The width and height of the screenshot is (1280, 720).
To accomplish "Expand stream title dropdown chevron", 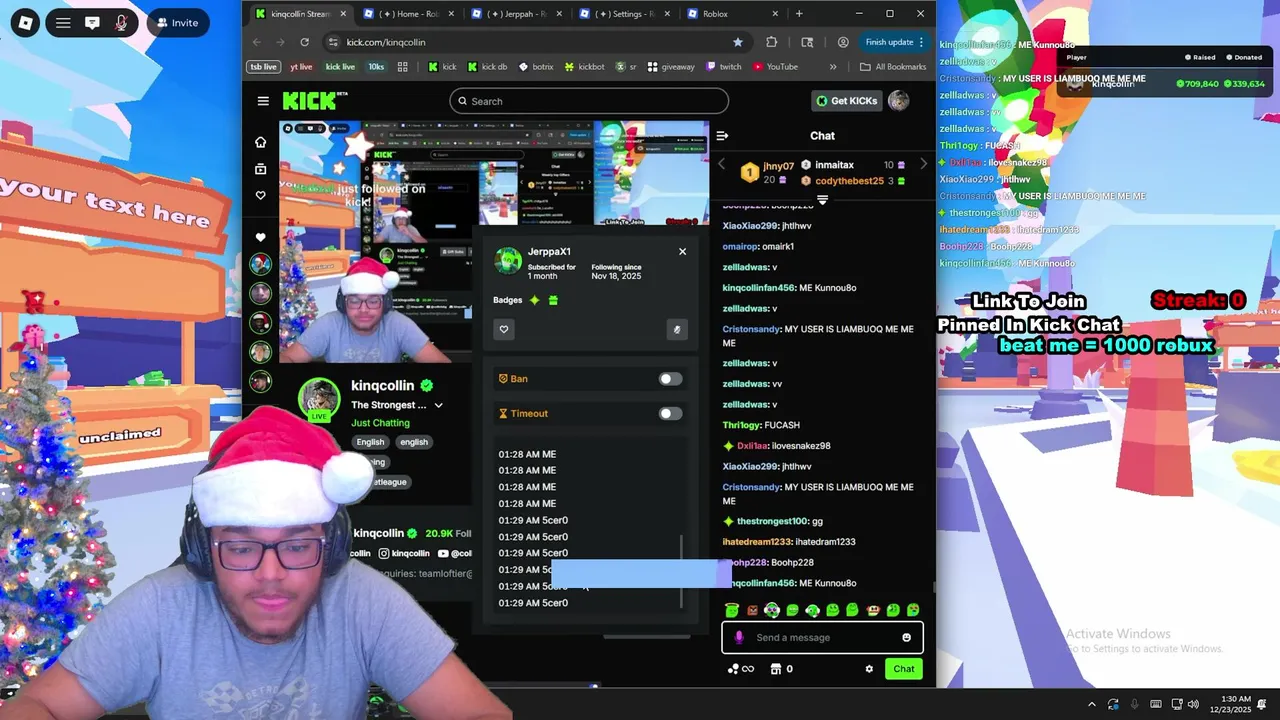I will (x=438, y=406).
